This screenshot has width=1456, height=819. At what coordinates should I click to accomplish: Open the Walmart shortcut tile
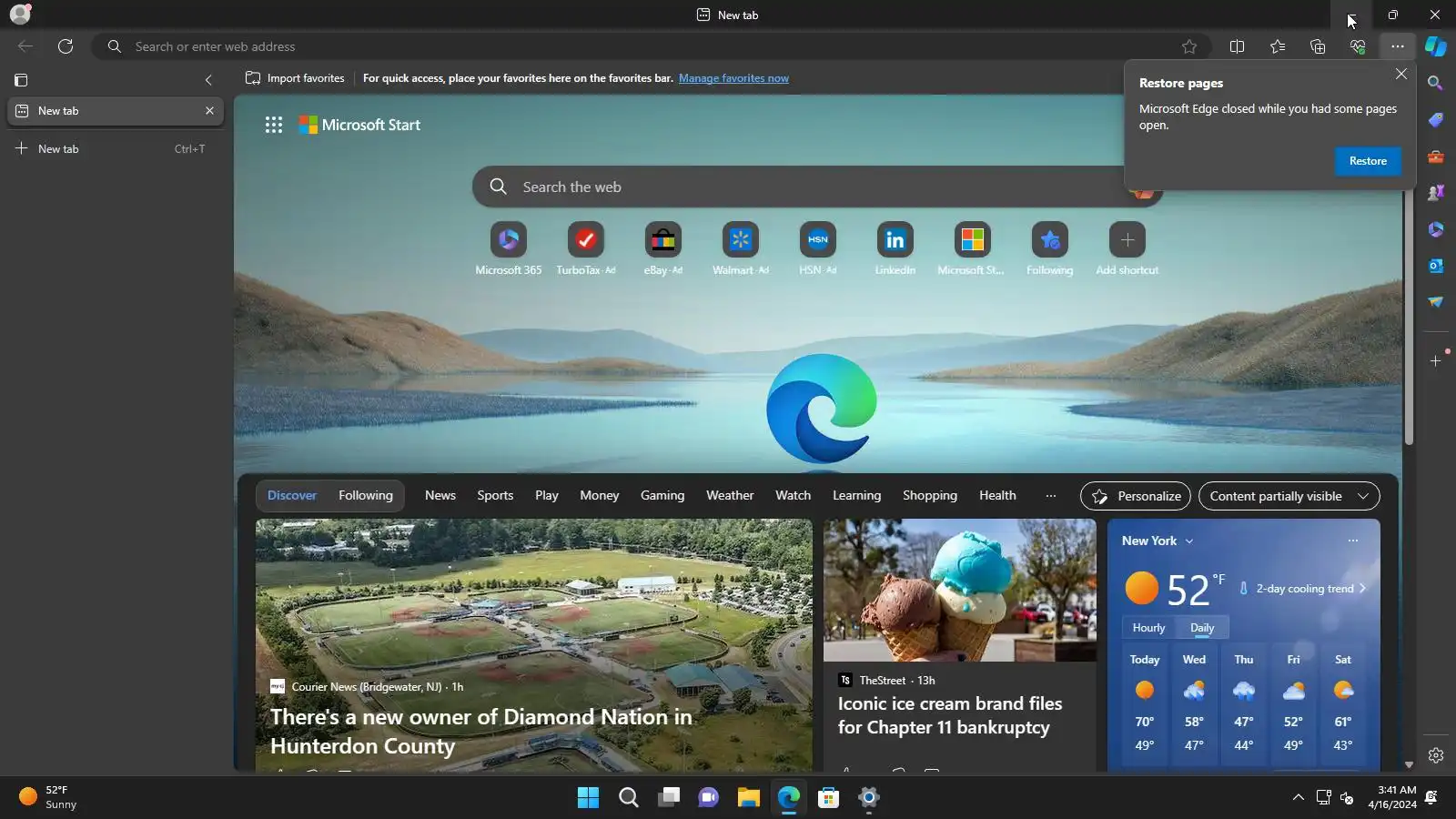point(741,248)
